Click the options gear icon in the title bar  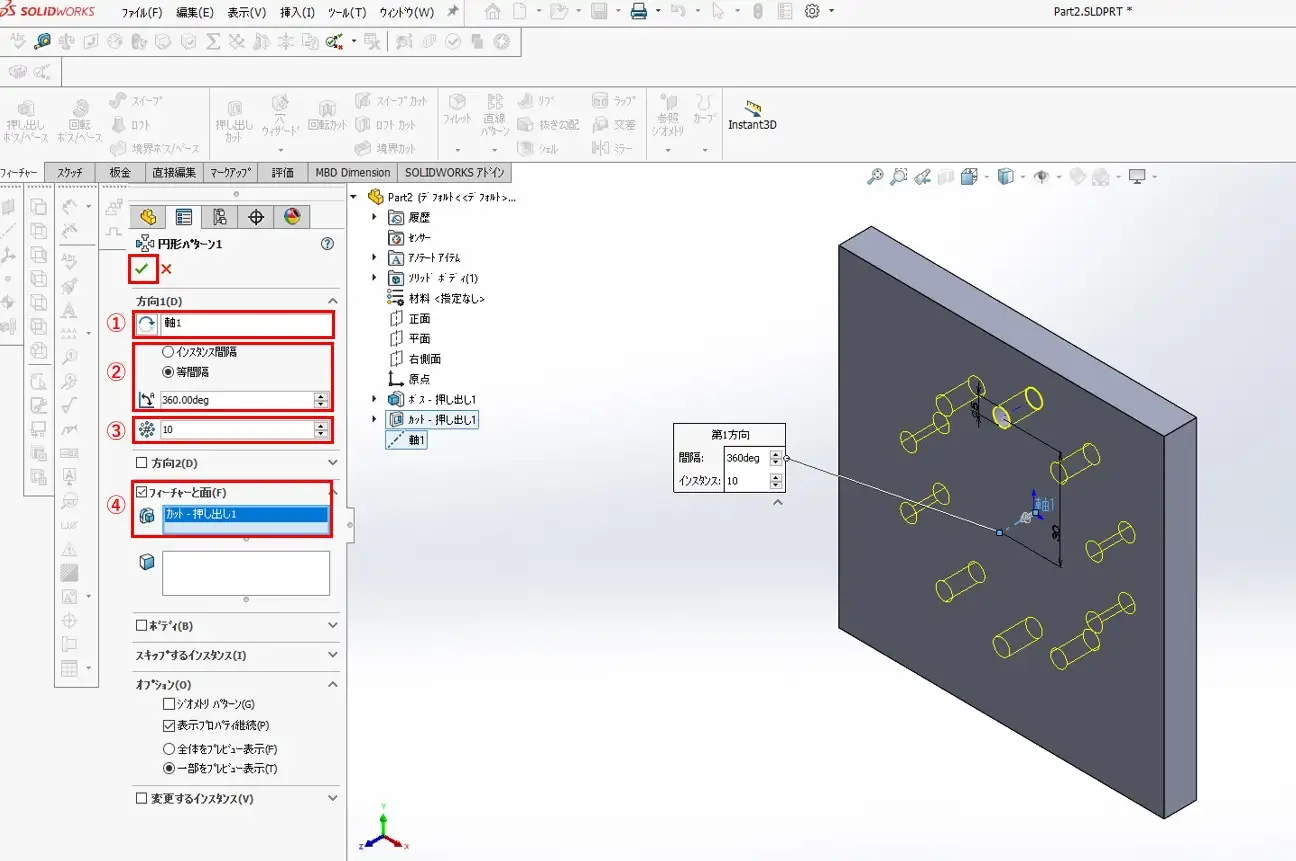point(812,11)
